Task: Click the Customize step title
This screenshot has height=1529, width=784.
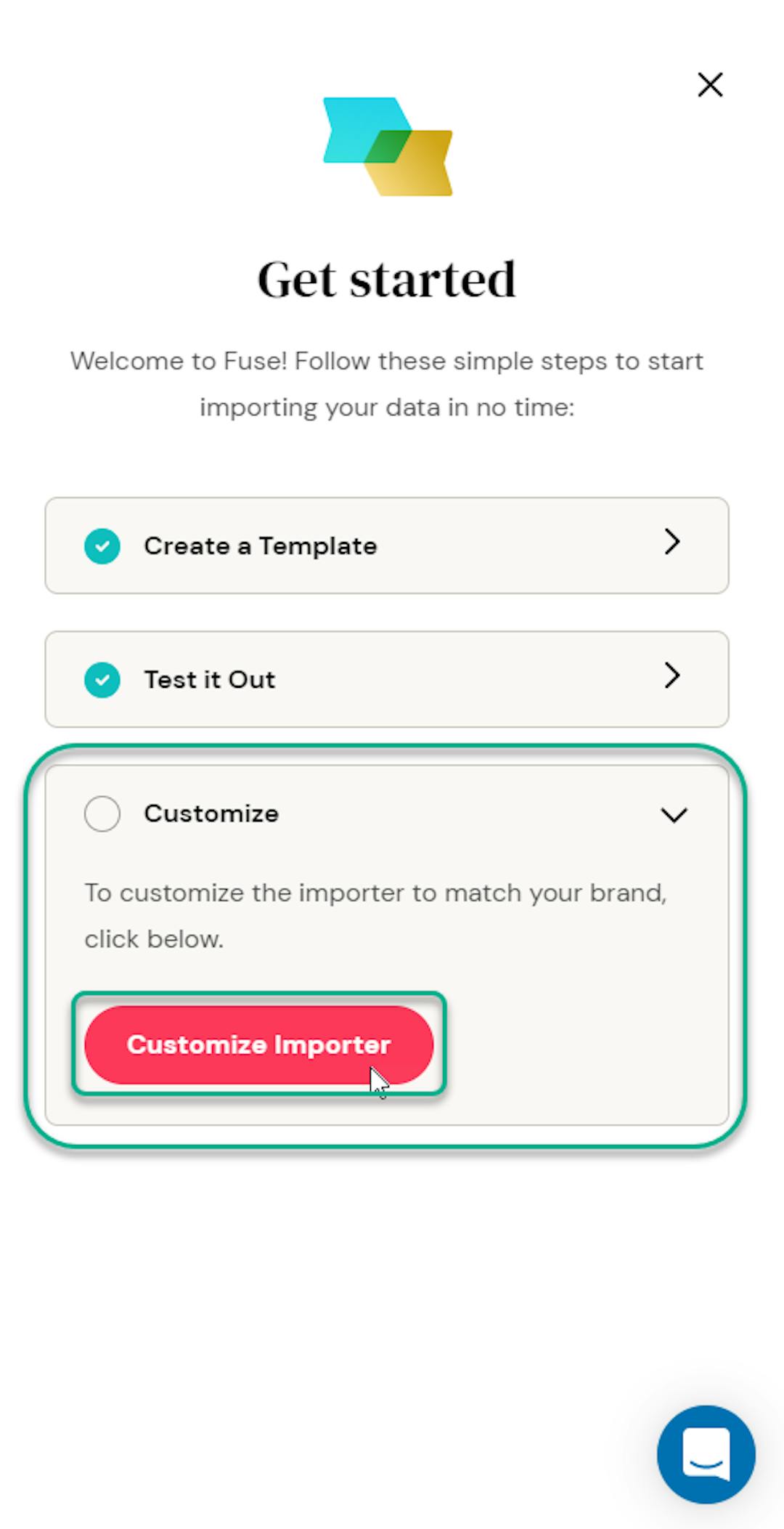Action: coord(211,813)
